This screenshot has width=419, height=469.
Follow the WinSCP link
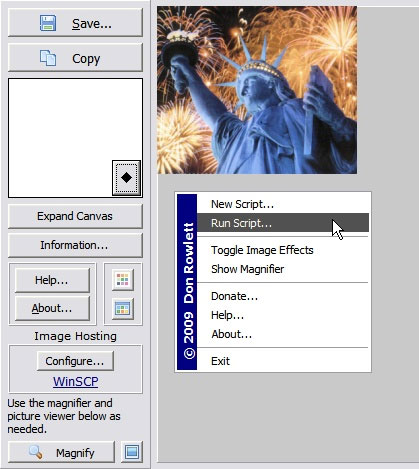click(76, 381)
